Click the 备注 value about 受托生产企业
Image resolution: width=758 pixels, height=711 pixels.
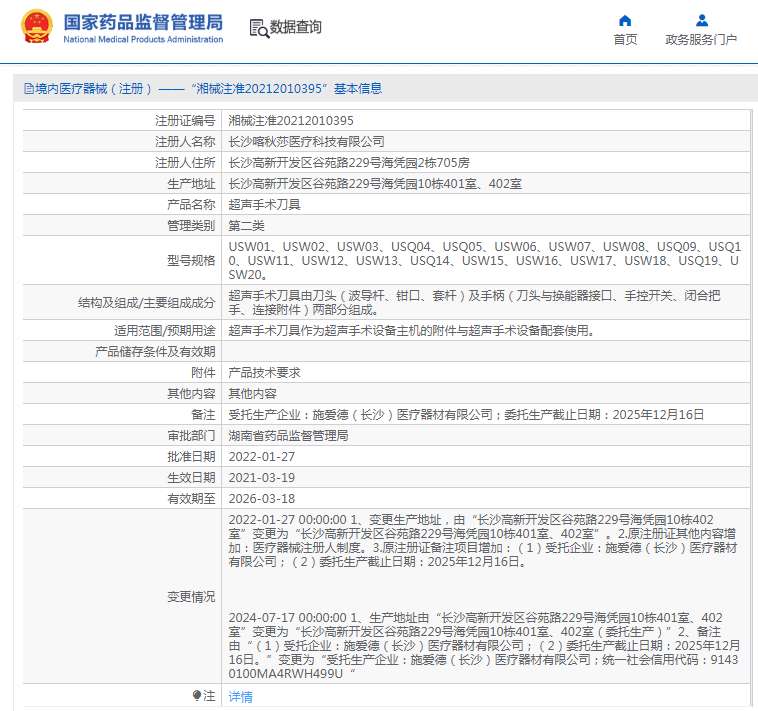pyautogui.click(x=466, y=415)
